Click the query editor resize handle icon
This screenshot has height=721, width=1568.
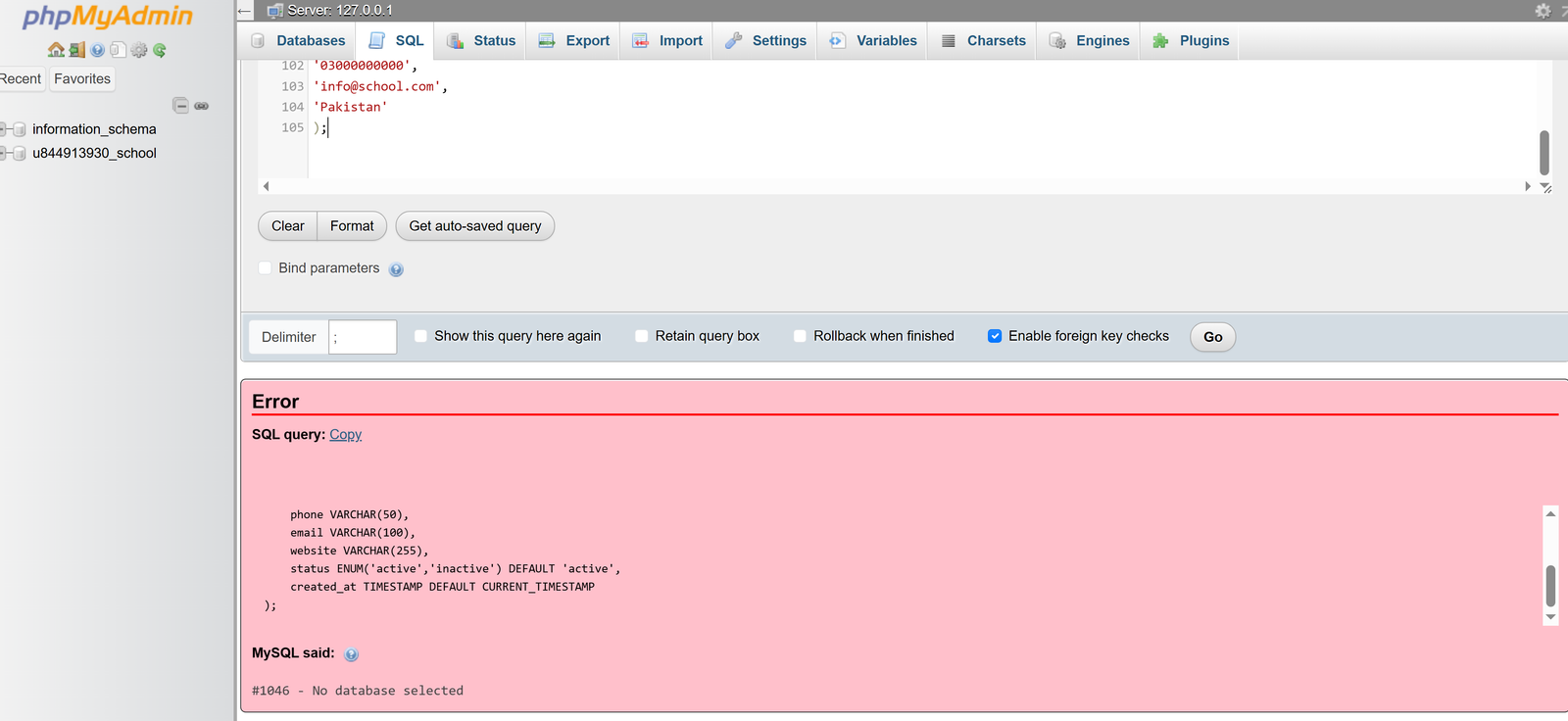tap(1545, 187)
